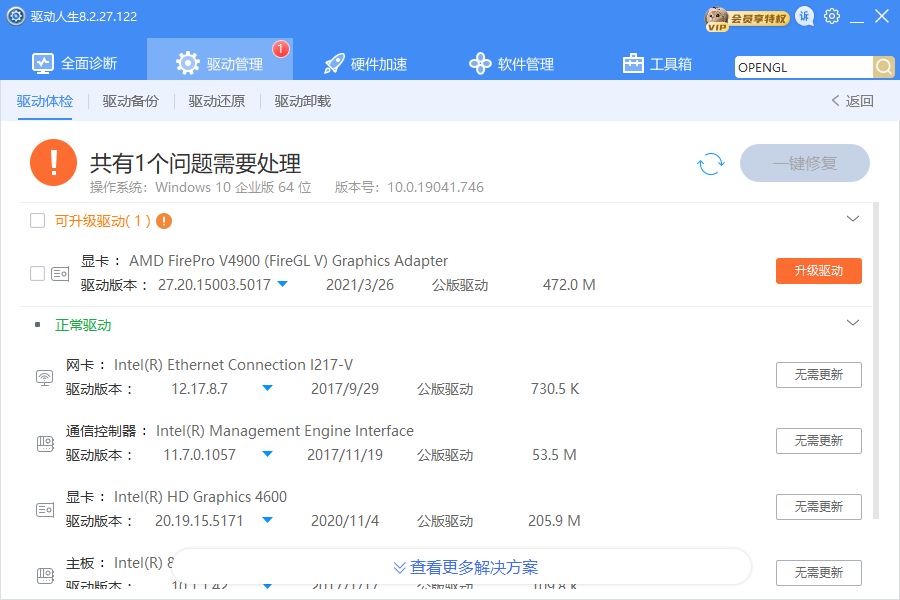Viewport: 900px width, 600px height.
Task: Open the VIP 会员享特权 badge
Action: tap(747, 19)
